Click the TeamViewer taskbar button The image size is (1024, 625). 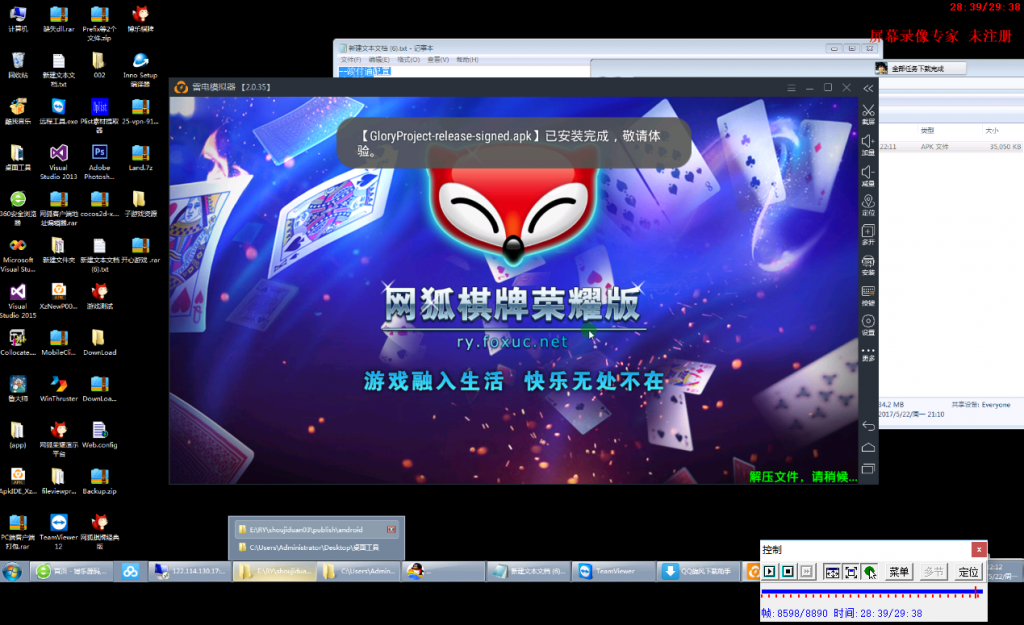614,571
